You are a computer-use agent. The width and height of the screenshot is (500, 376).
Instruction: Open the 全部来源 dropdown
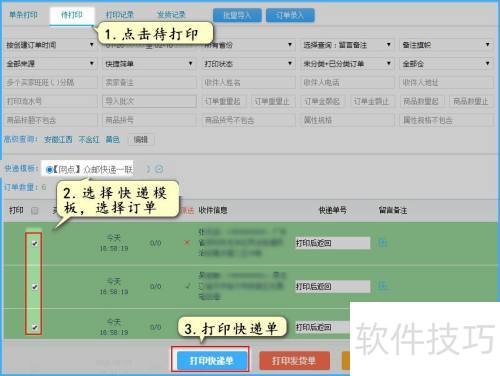(50, 63)
